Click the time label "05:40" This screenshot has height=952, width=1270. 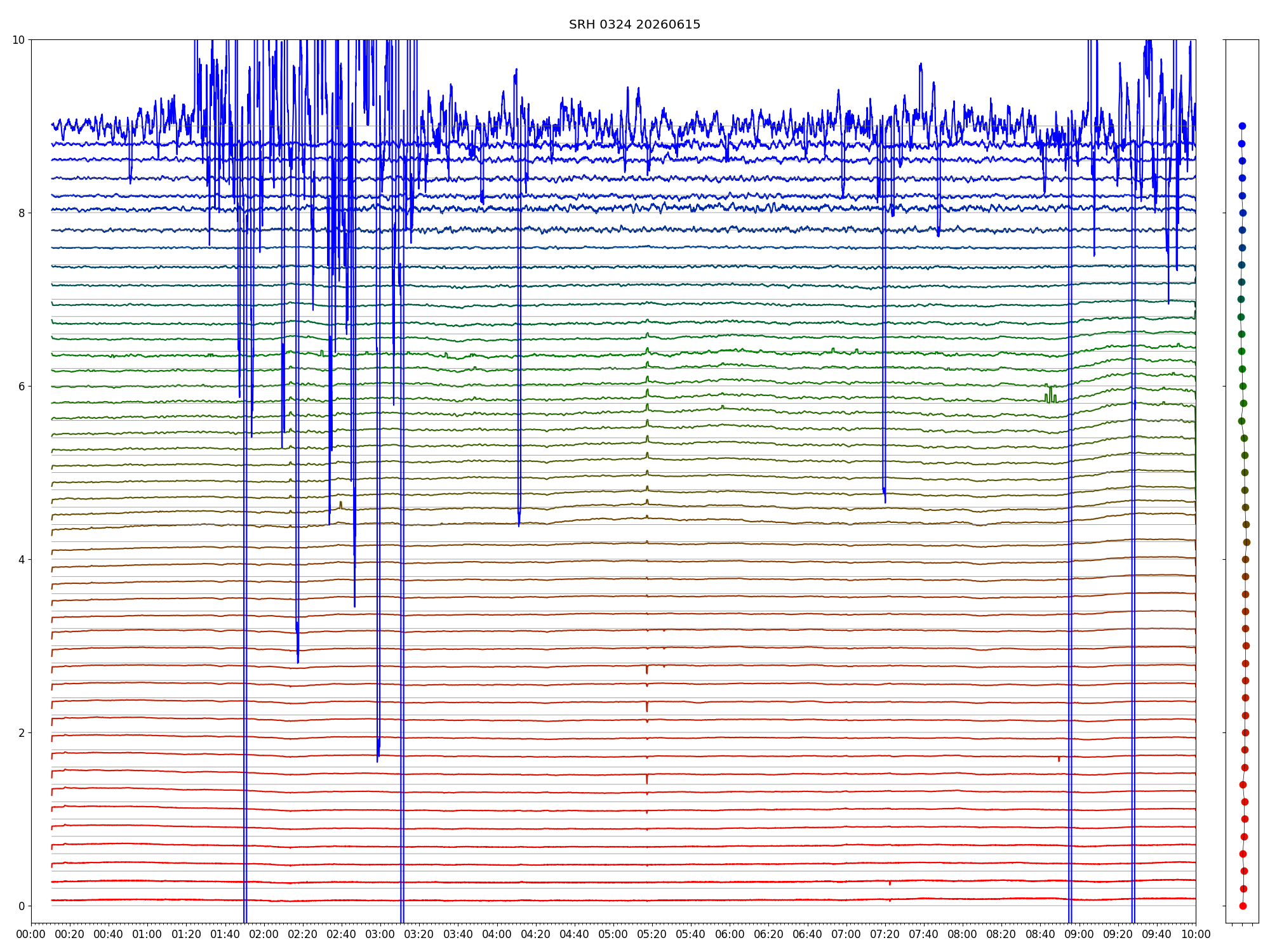click(691, 935)
